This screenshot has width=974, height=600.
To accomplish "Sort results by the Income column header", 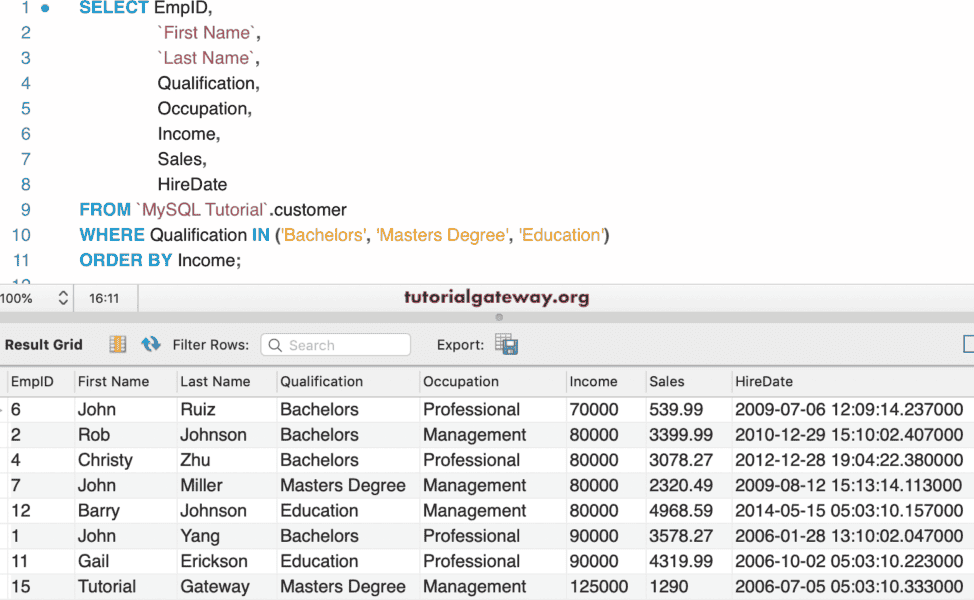I will point(593,381).
